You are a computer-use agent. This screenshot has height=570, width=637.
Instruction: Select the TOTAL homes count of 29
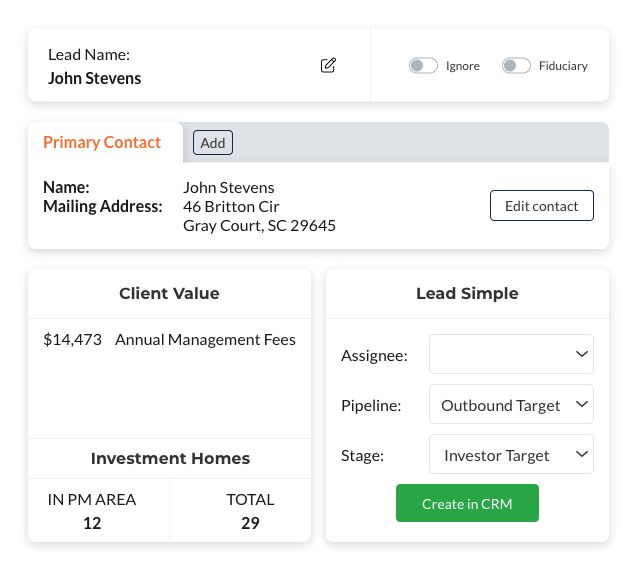250,522
